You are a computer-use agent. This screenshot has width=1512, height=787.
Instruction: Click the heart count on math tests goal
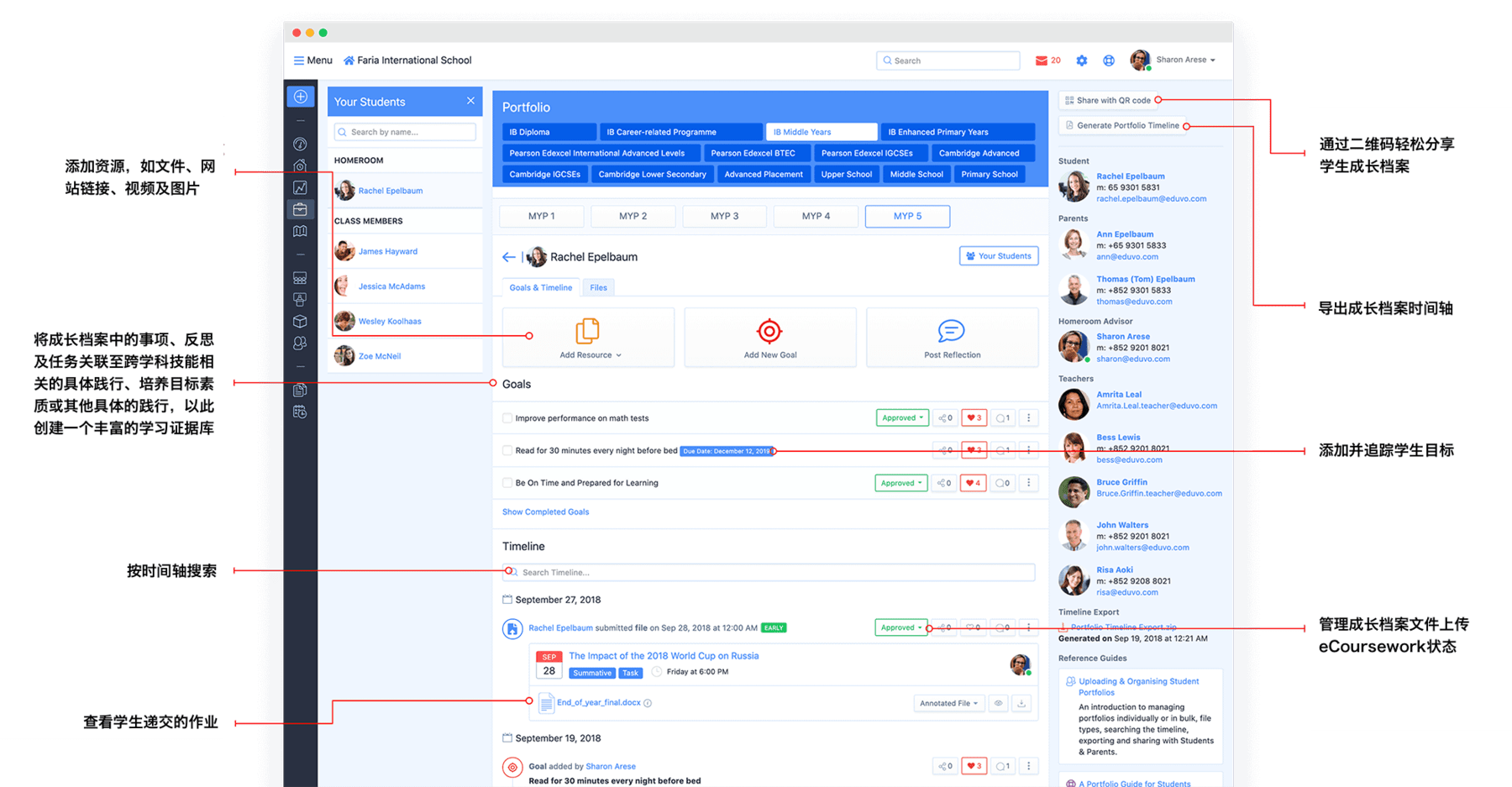974,418
